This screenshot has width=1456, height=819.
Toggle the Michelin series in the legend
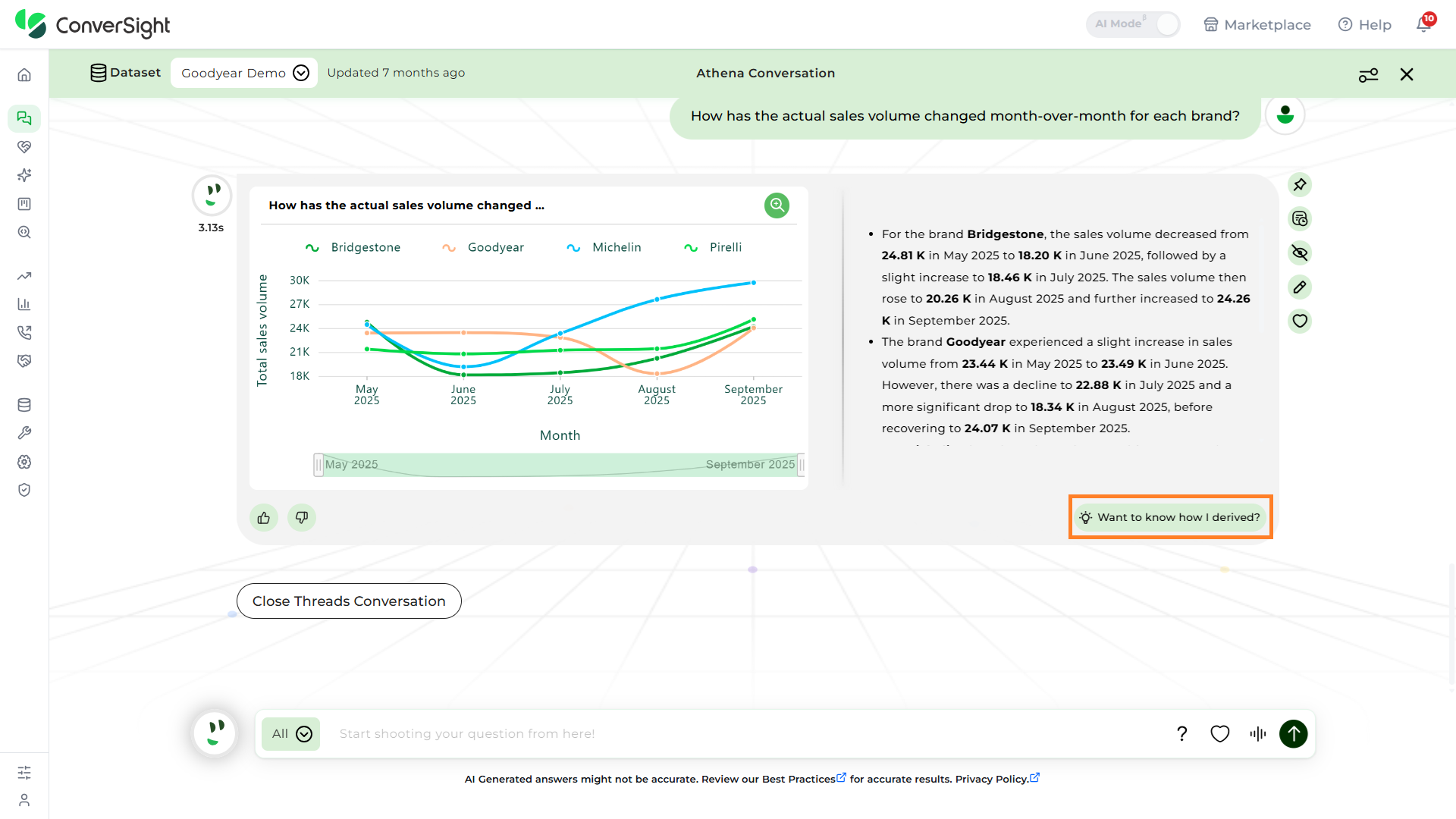point(604,248)
